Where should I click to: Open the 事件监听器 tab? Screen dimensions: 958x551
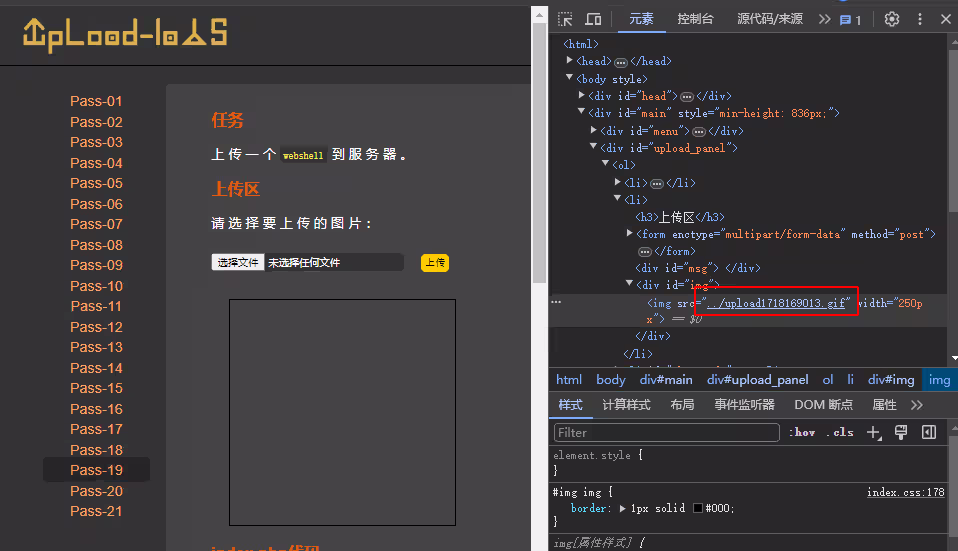(x=744, y=404)
